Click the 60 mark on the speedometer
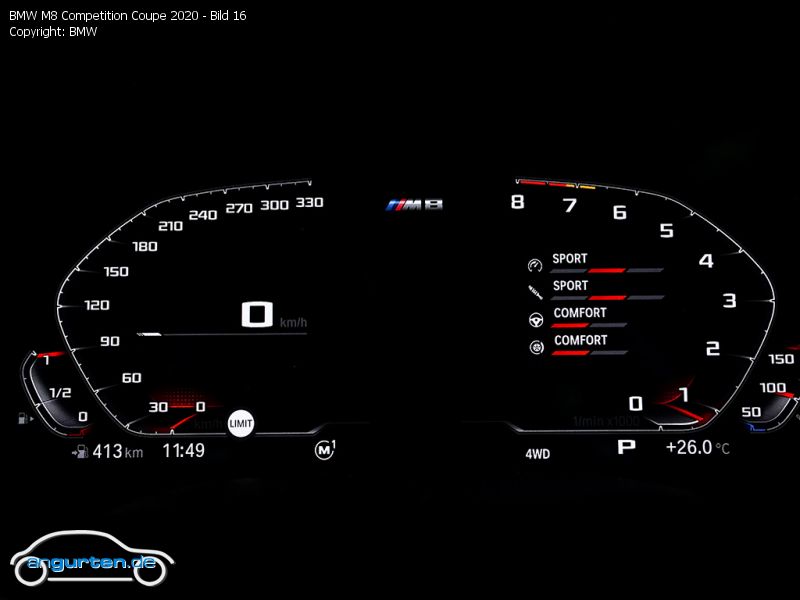Screen dimensions: 800x600 132,378
